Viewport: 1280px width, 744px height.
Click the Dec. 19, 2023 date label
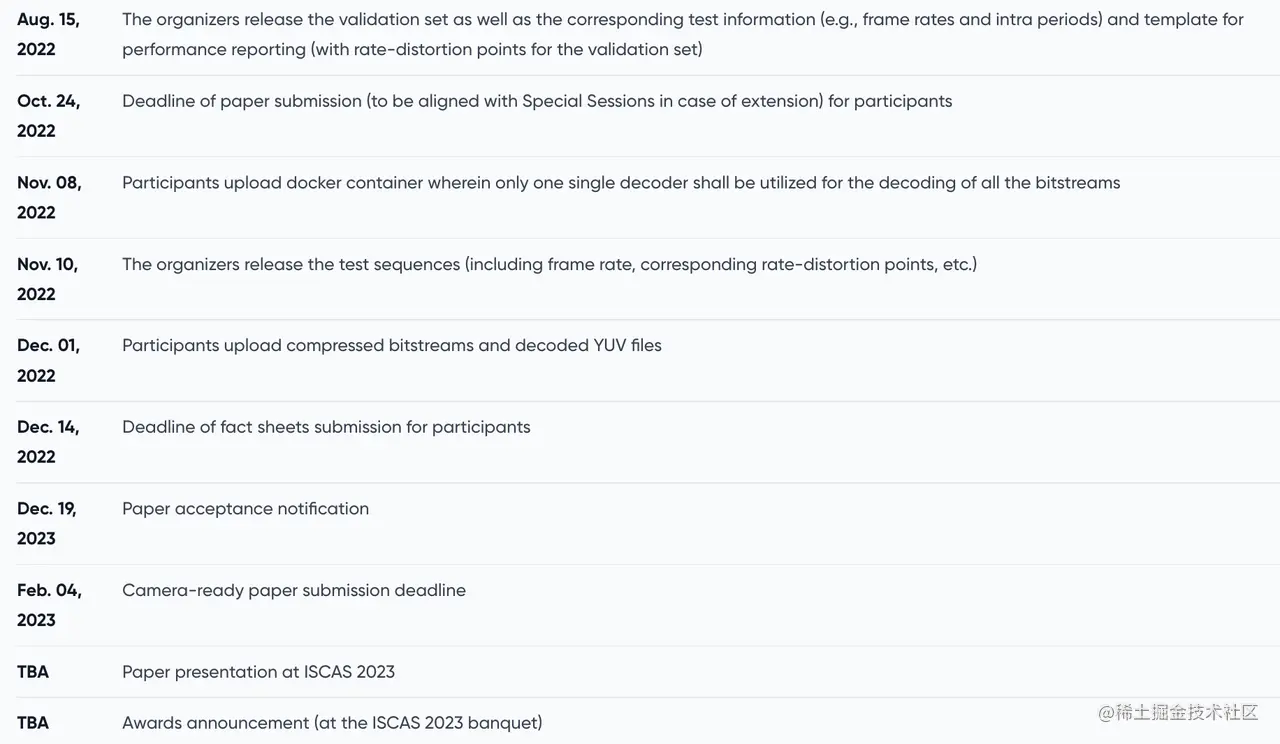[x=47, y=523]
